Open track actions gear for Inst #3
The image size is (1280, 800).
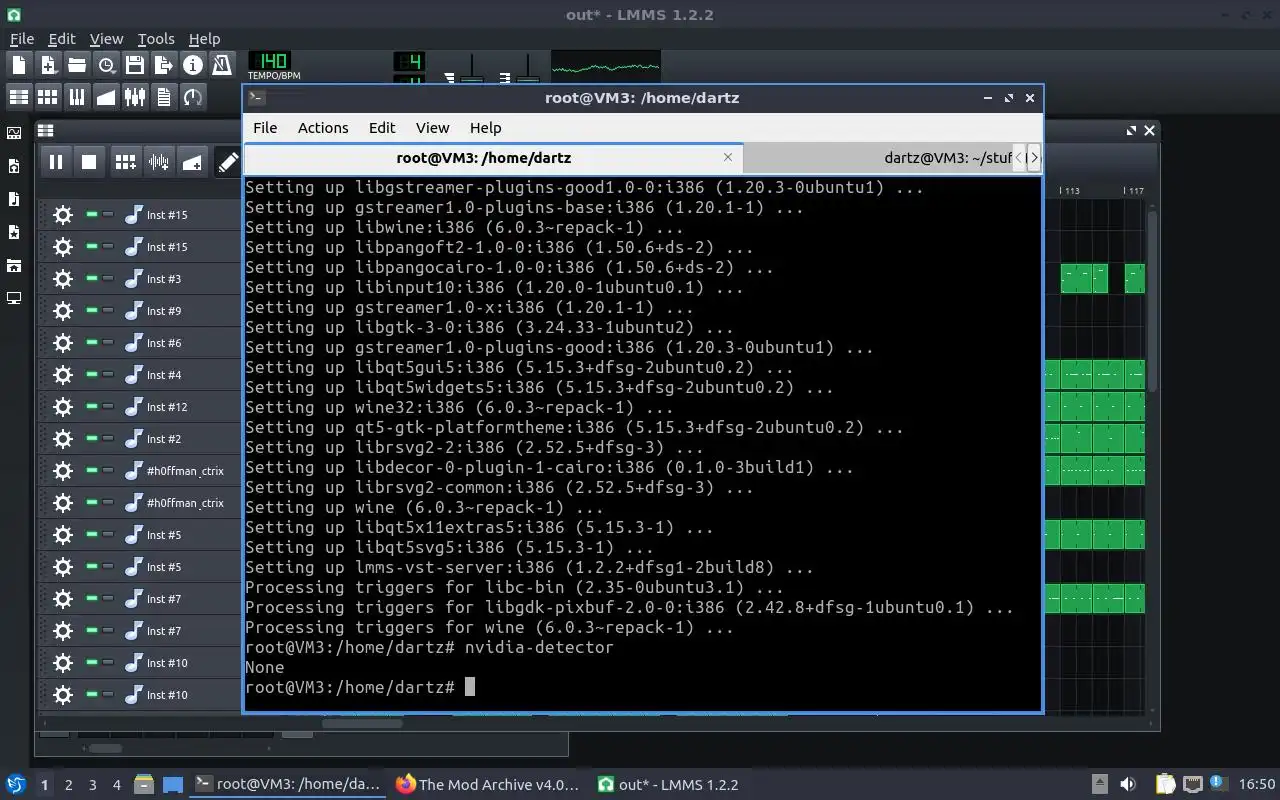(x=63, y=279)
